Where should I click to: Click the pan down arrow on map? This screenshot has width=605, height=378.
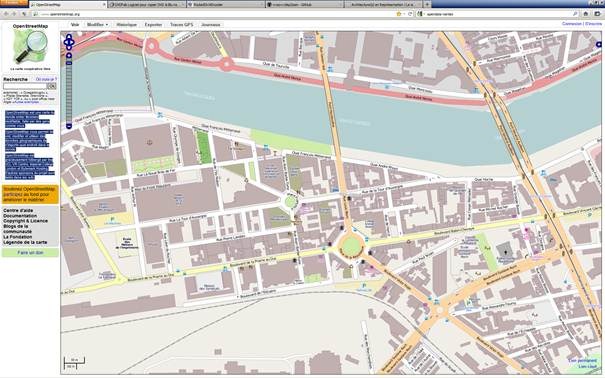point(69,47)
